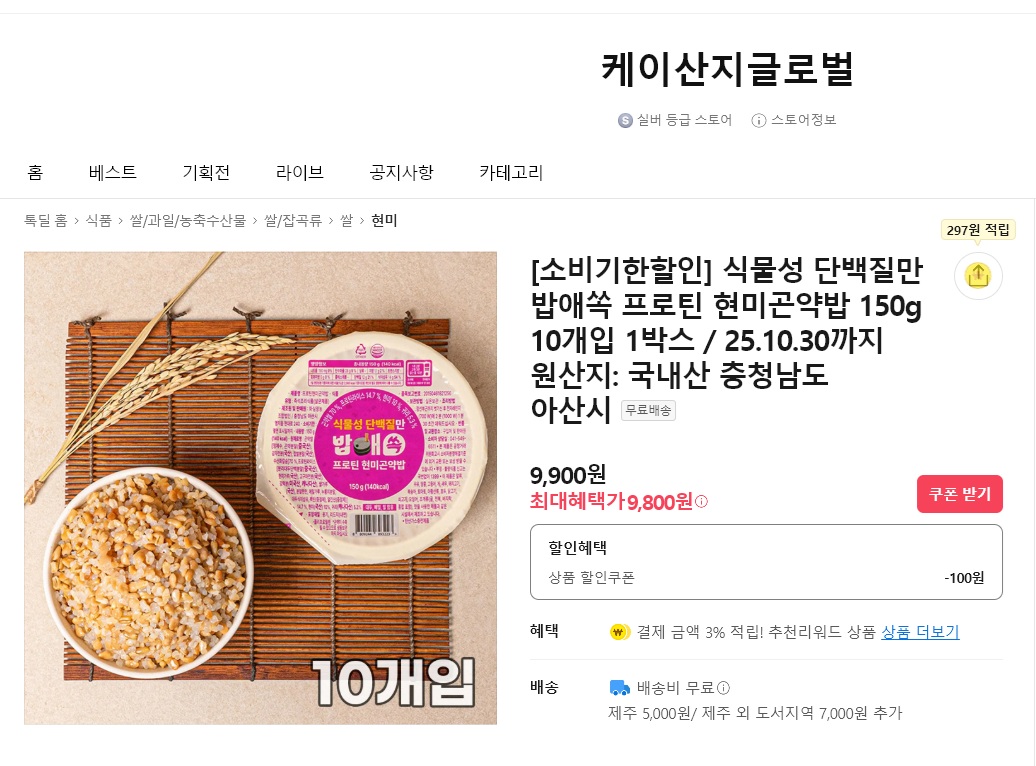Click the silver grade S badge icon

(x=625, y=120)
